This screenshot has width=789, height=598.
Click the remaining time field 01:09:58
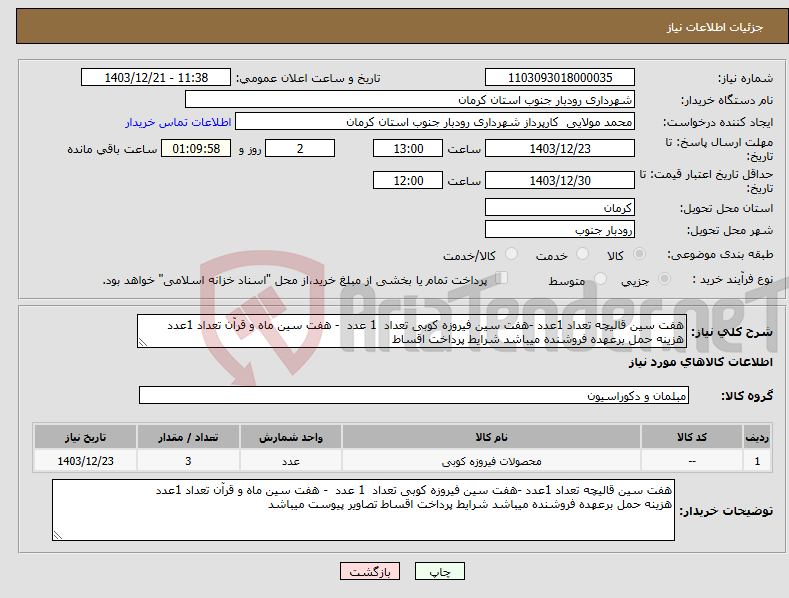(196, 148)
